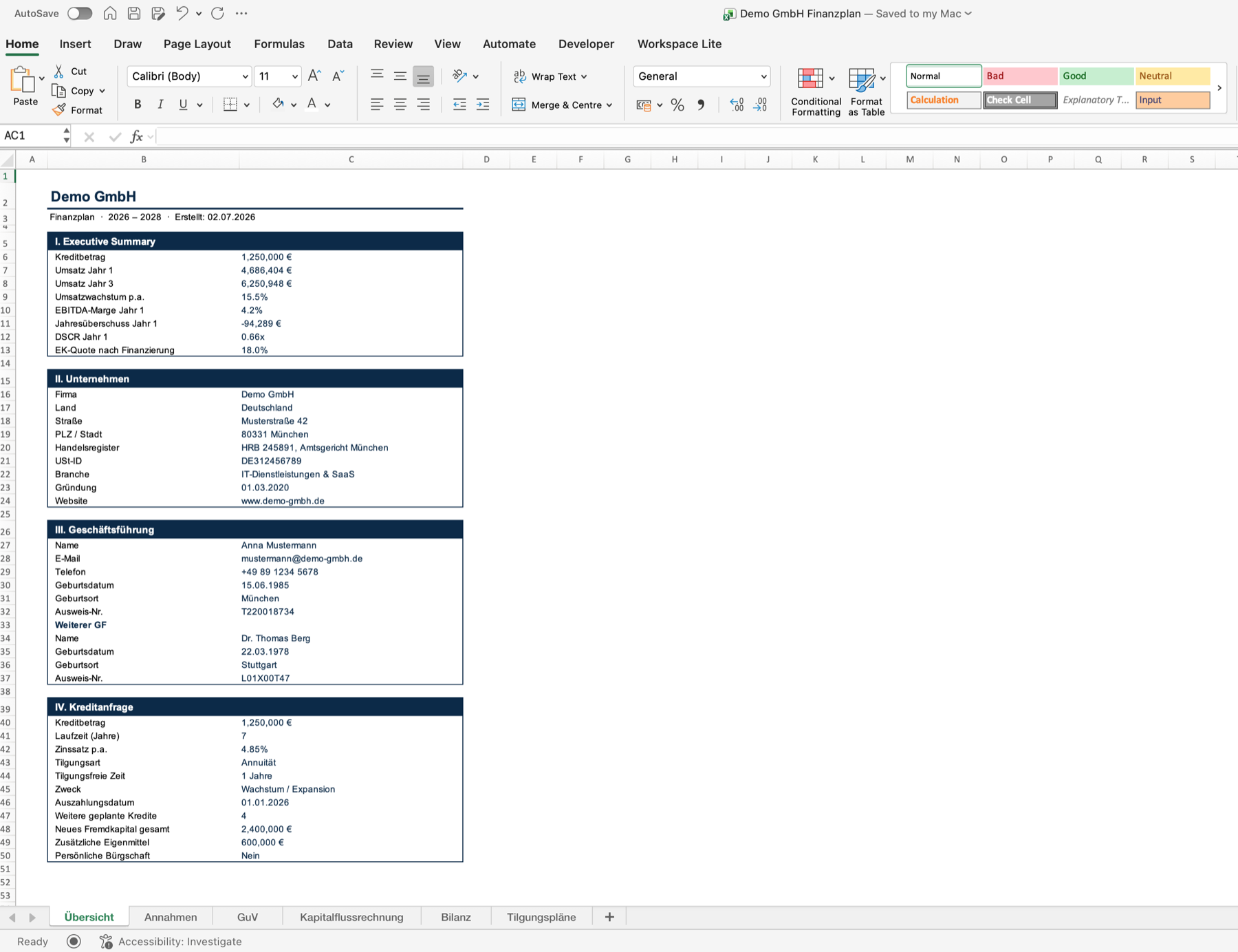Click the accounting currency format icon

coord(644,105)
